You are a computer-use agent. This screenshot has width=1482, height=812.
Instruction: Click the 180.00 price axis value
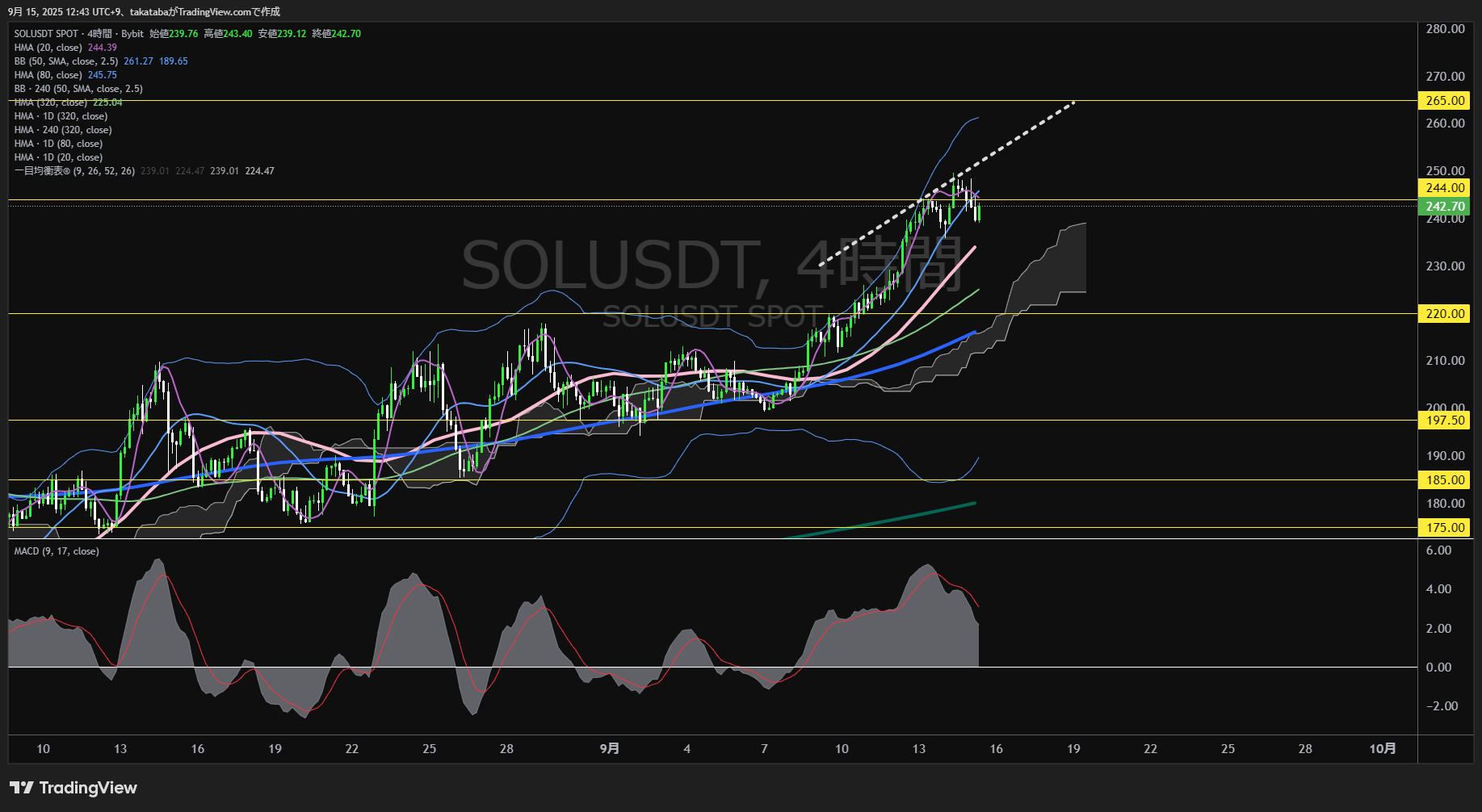tap(1445, 504)
